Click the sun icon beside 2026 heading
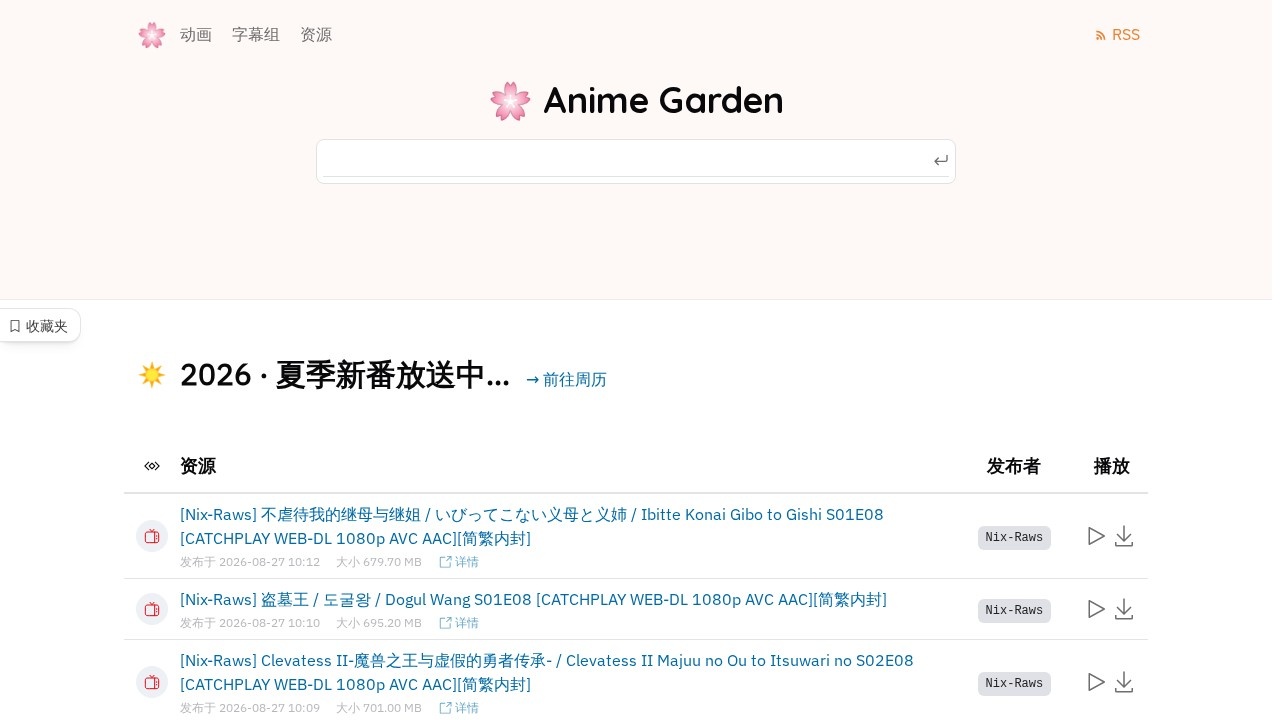 (x=152, y=375)
